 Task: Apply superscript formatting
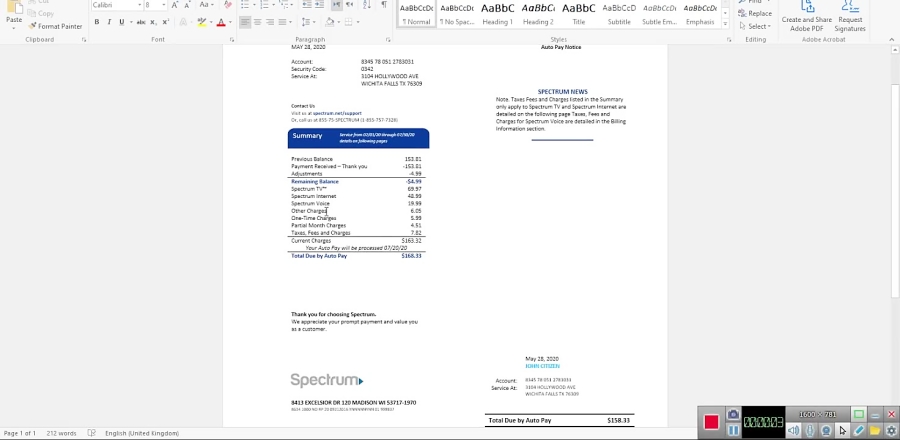tap(165, 22)
